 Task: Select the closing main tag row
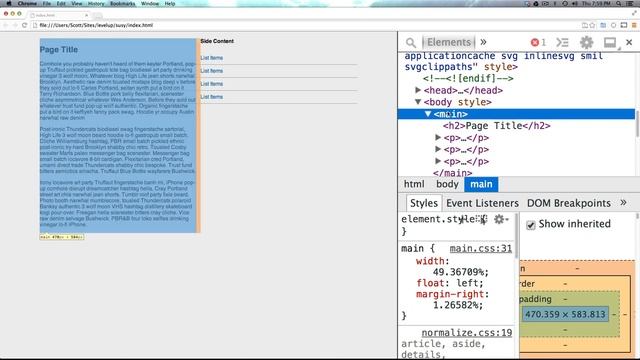(452, 173)
